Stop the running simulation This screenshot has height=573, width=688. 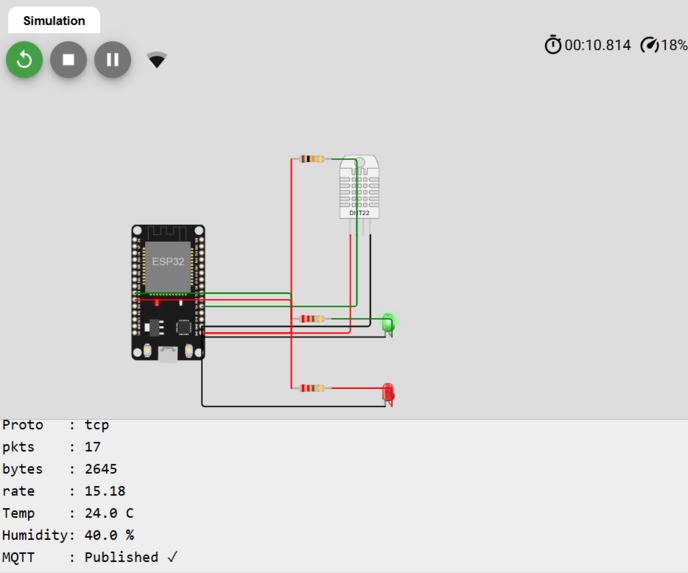[68, 60]
